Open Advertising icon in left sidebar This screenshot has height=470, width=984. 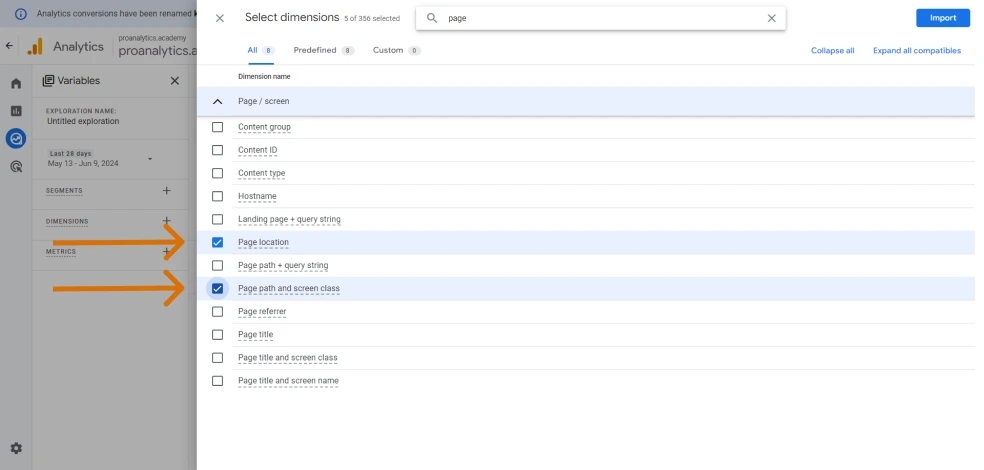click(16, 166)
